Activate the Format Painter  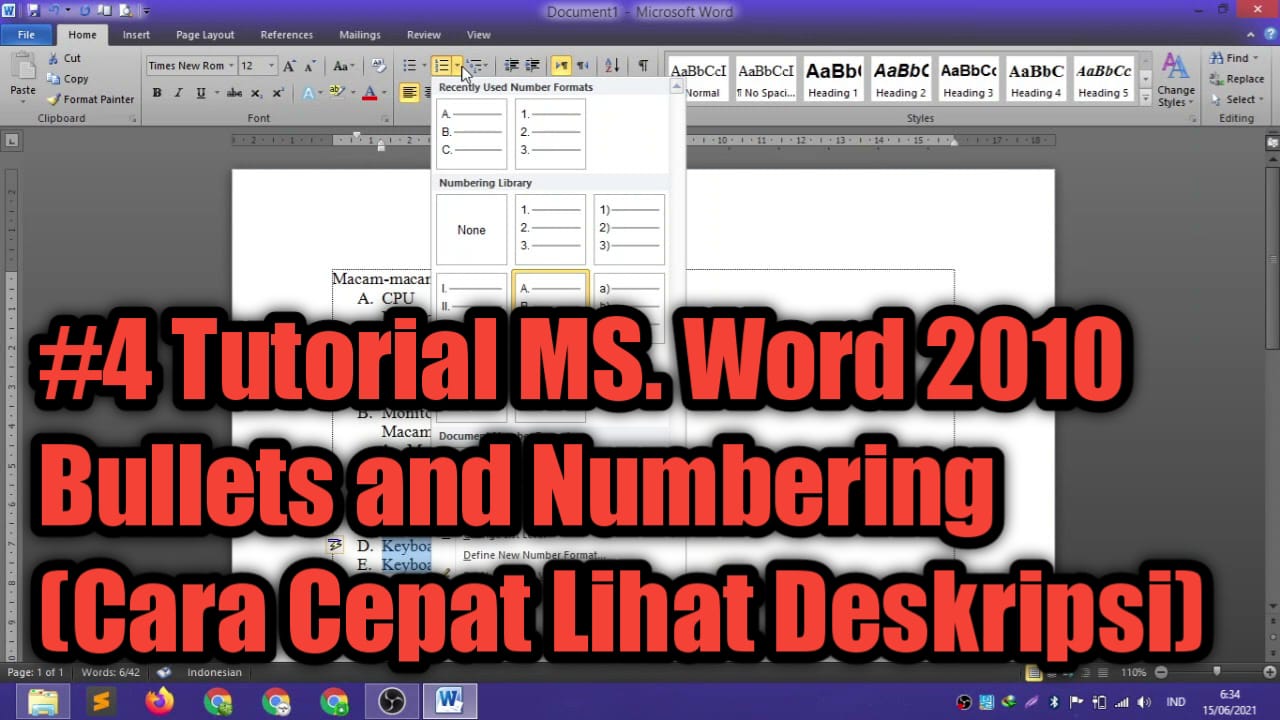point(90,99)
